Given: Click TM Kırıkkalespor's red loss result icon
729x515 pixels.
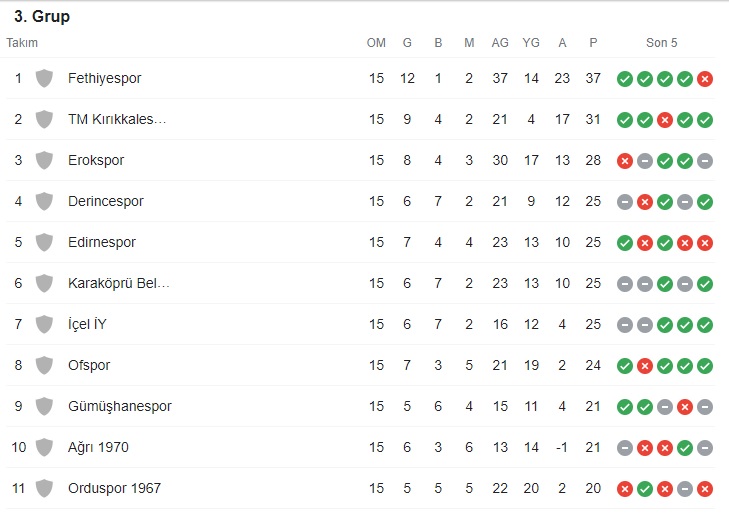Looking at the screenshot, I should pos(665,120).
